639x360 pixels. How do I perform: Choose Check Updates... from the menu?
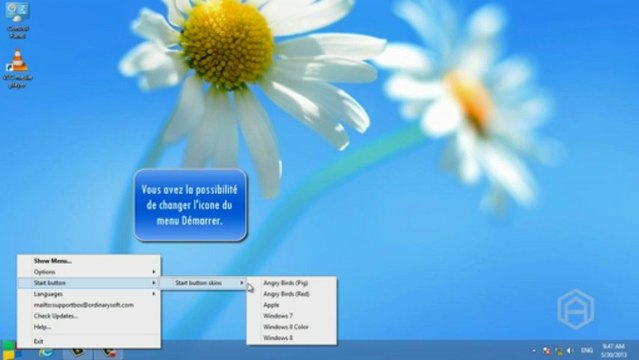pyautogui.click(x=89, y=316)
